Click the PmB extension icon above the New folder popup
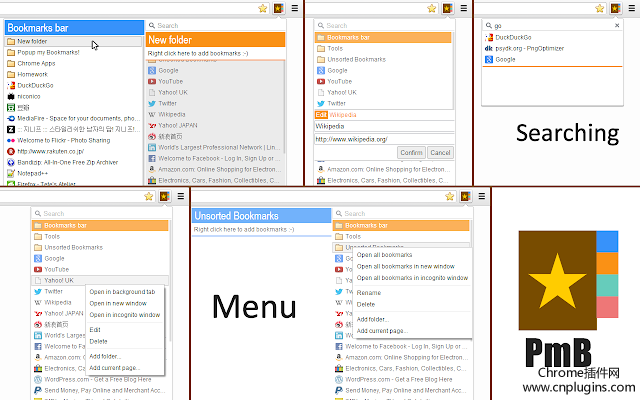This screenshot has height=400, width=640. (279, 8)
